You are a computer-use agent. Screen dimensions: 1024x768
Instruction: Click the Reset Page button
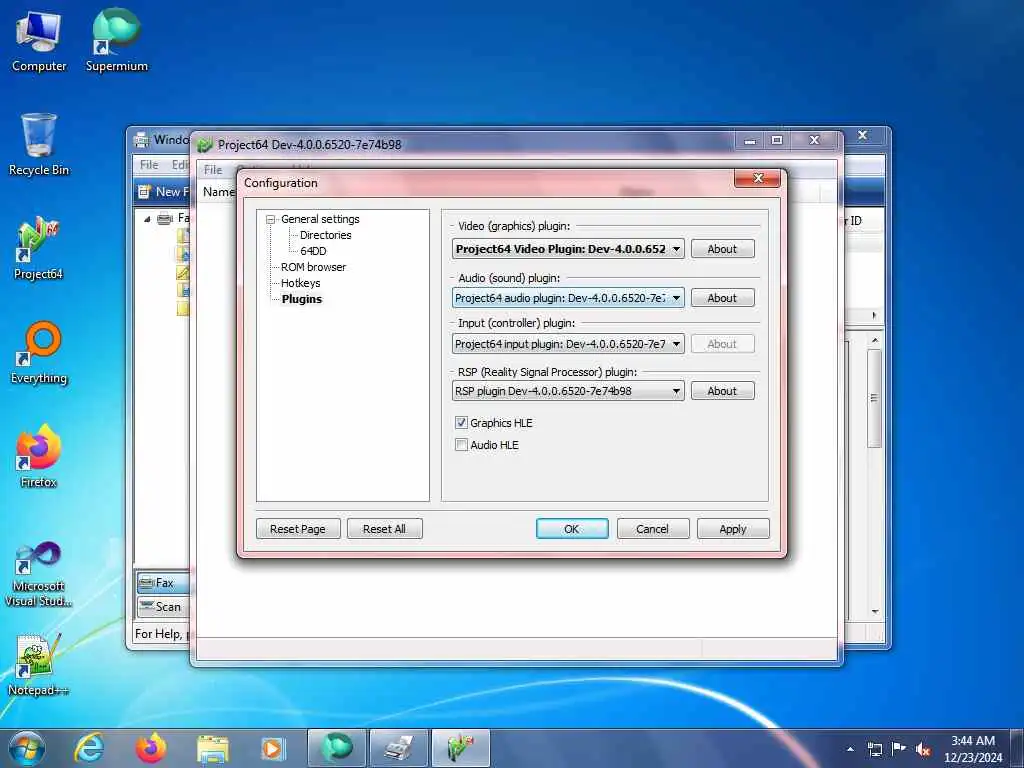[x=298, y=529]
